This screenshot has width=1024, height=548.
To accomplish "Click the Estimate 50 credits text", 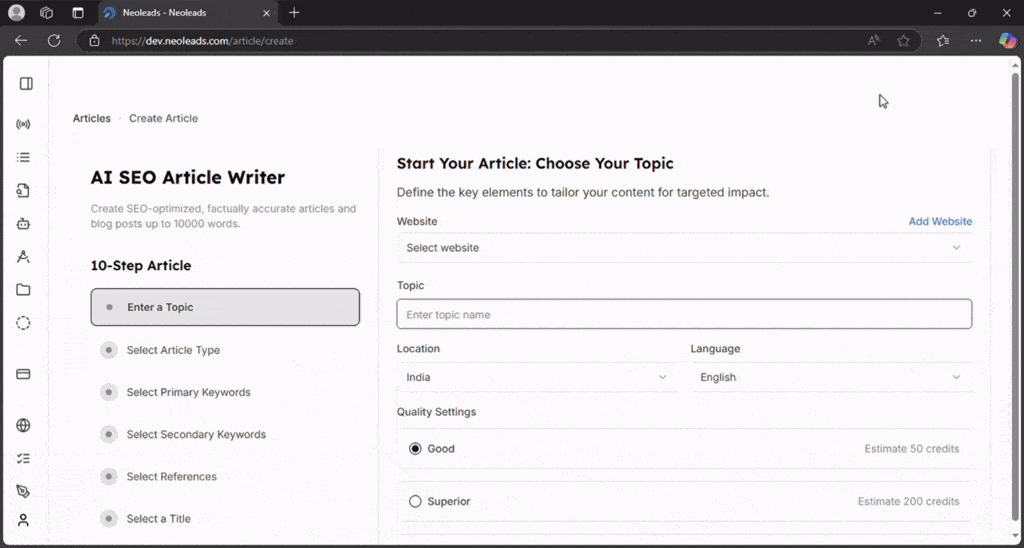I will pos(912,449).
